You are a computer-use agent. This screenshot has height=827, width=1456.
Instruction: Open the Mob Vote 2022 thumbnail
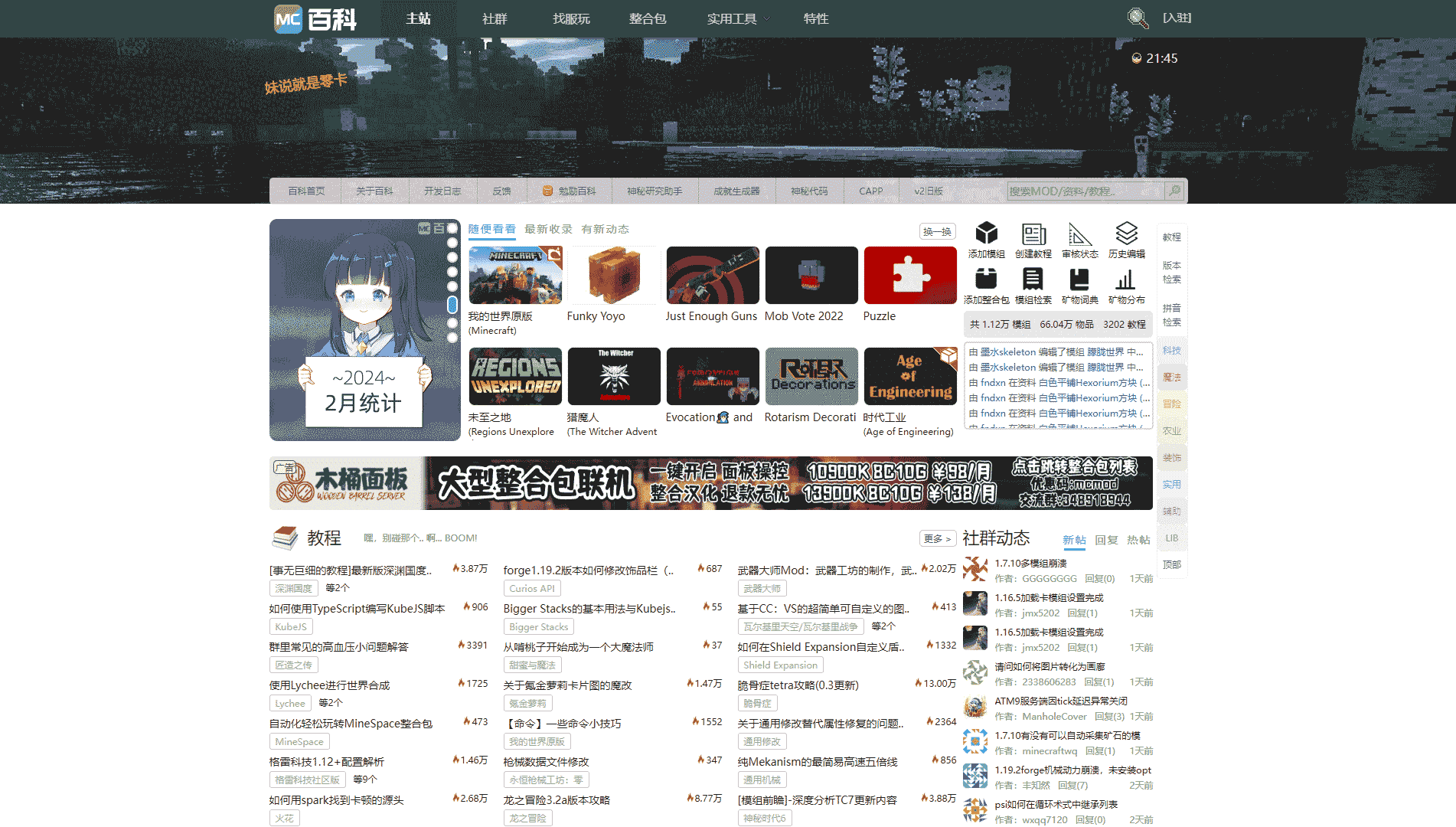click(811, 275)
